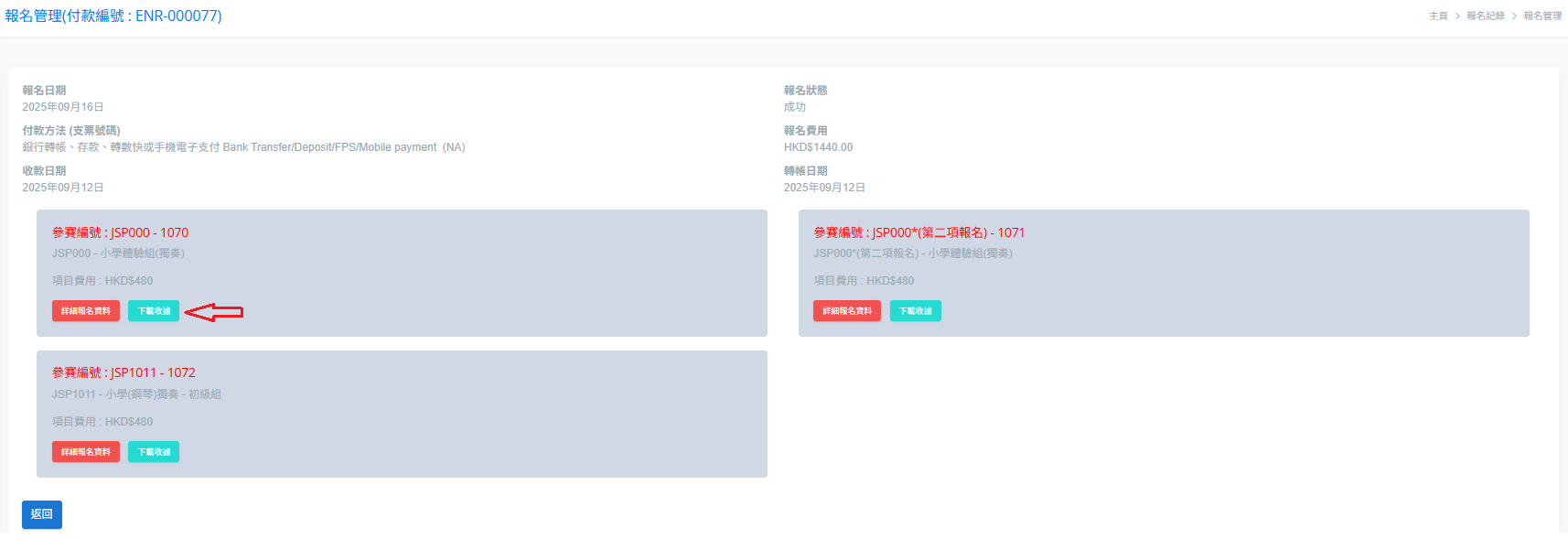Click 下載收據 for entry 1071
The height and width of the screenshot is (539, 1568).
[x=916, y=311]
